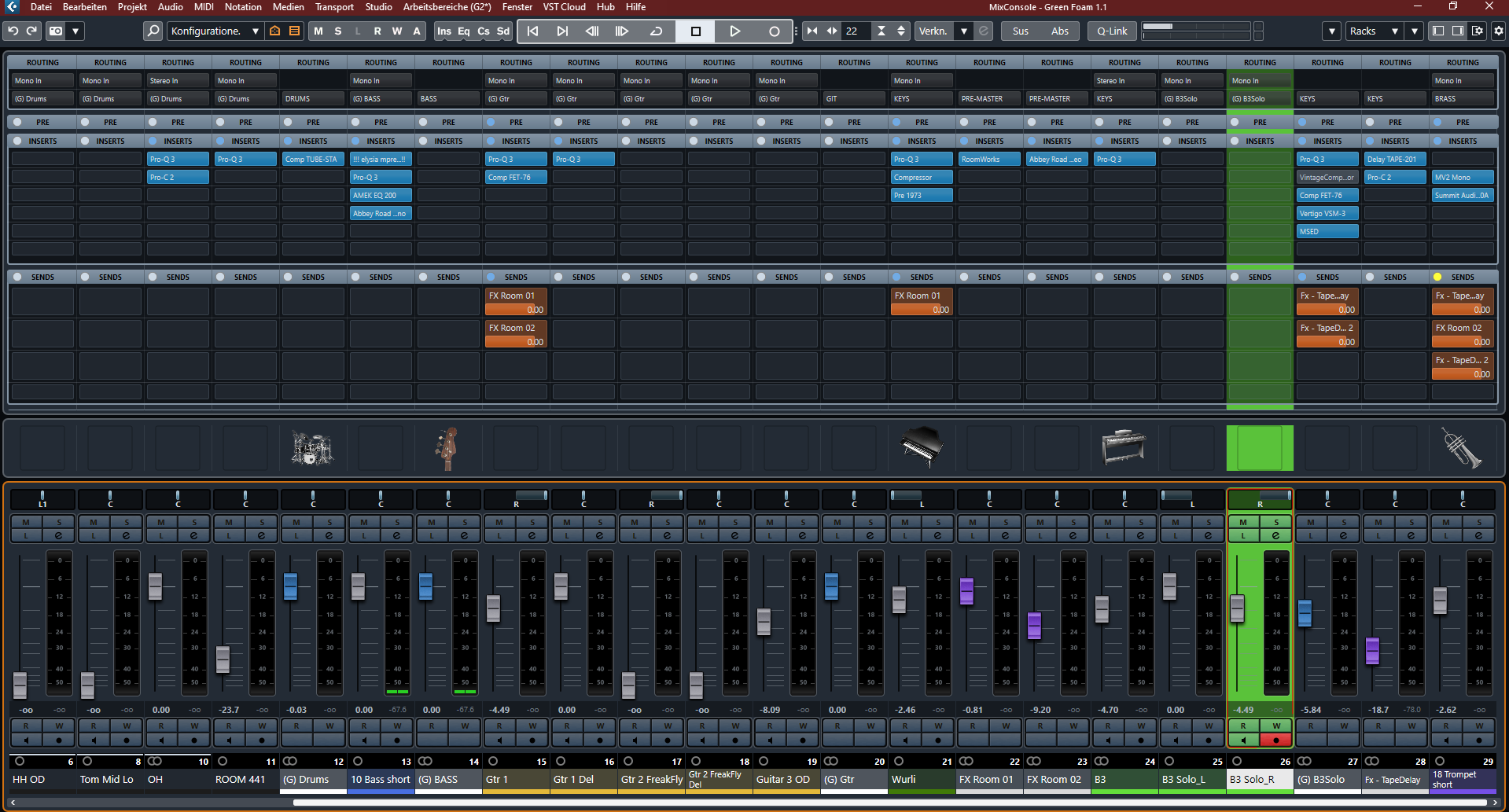Image resolution: width=1509 pixels, height=812 pixels.
Task: Open the Verkn. link group dropdown
Action: point(963,31)
